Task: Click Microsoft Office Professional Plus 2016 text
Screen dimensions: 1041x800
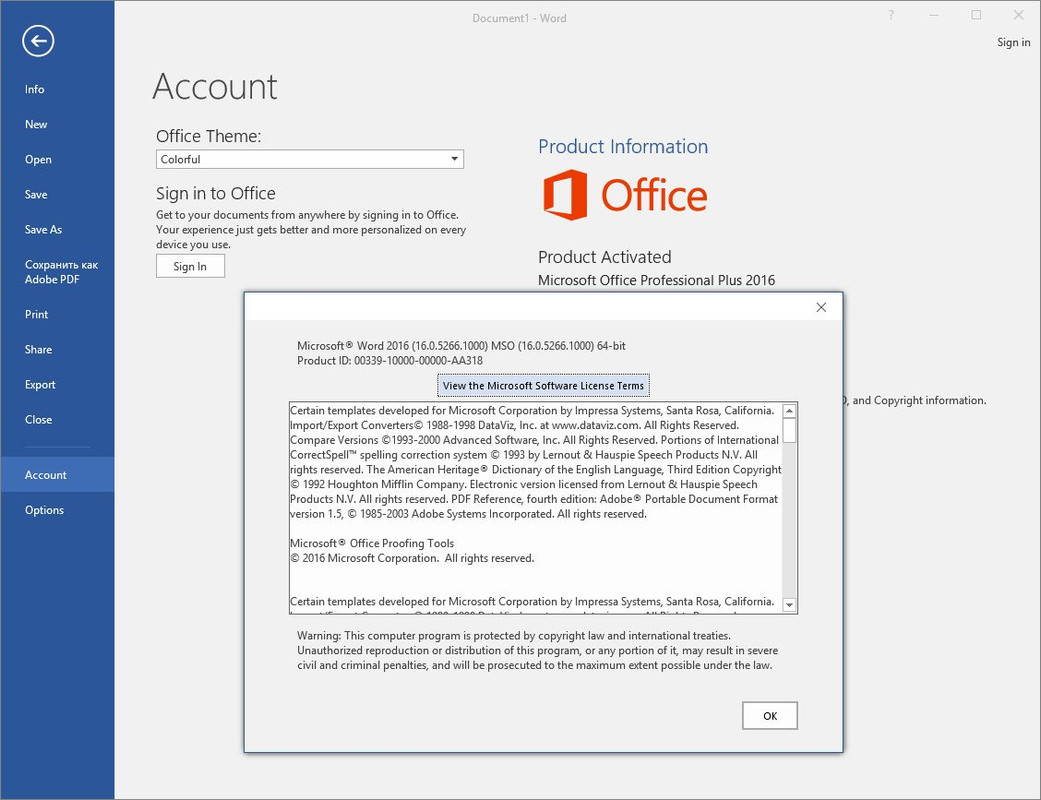Action: point(657,280)
